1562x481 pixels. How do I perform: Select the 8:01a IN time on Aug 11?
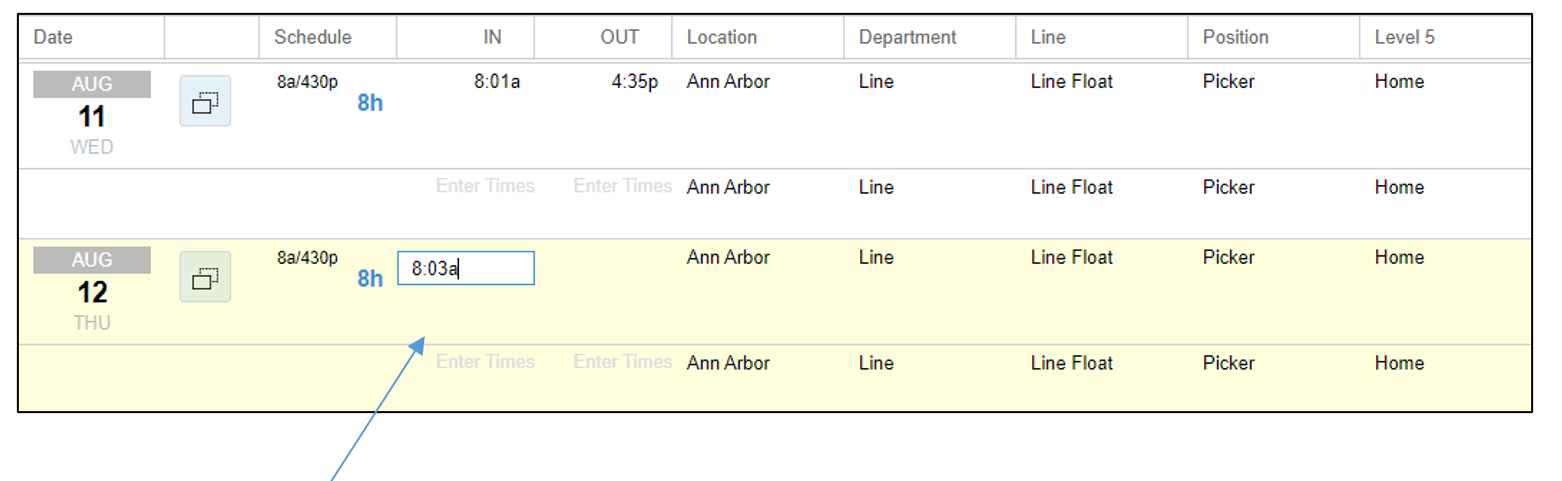(497, 82)
